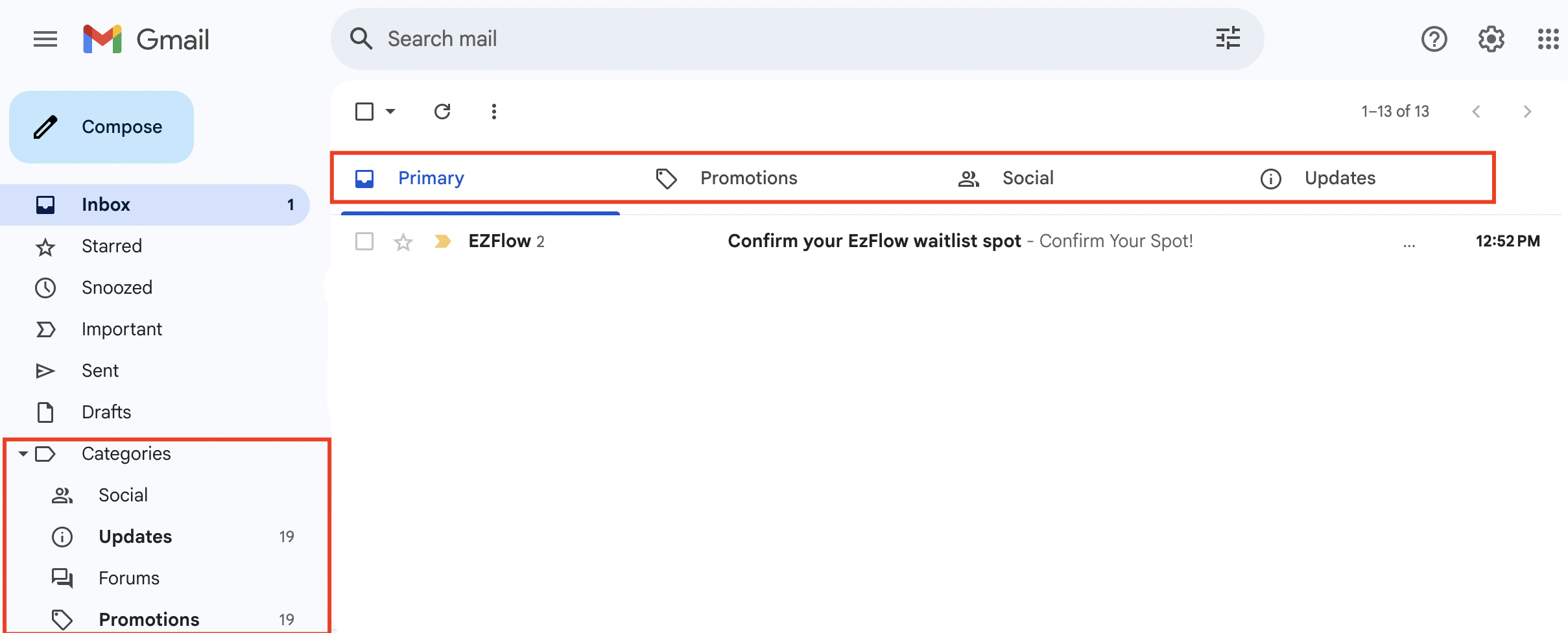Tick the select-all checkbox
The height and width of the screenshot is (633, 1568).
pos(364,112)
